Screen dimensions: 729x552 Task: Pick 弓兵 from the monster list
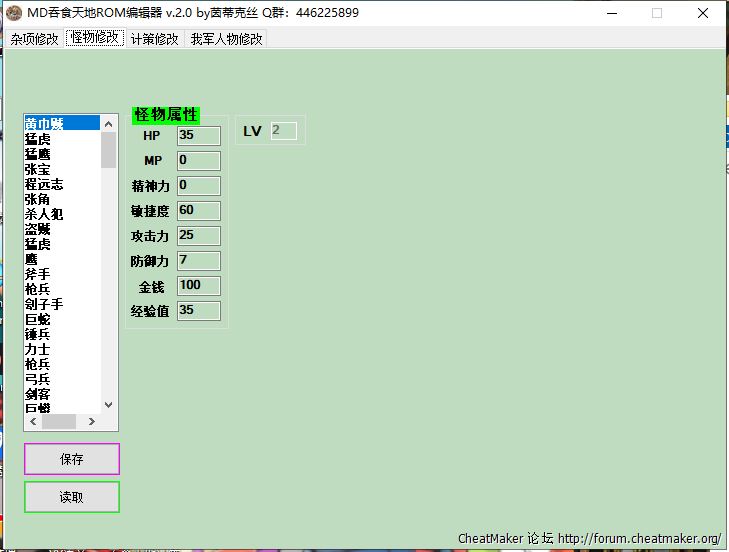[x=38, y=379]
